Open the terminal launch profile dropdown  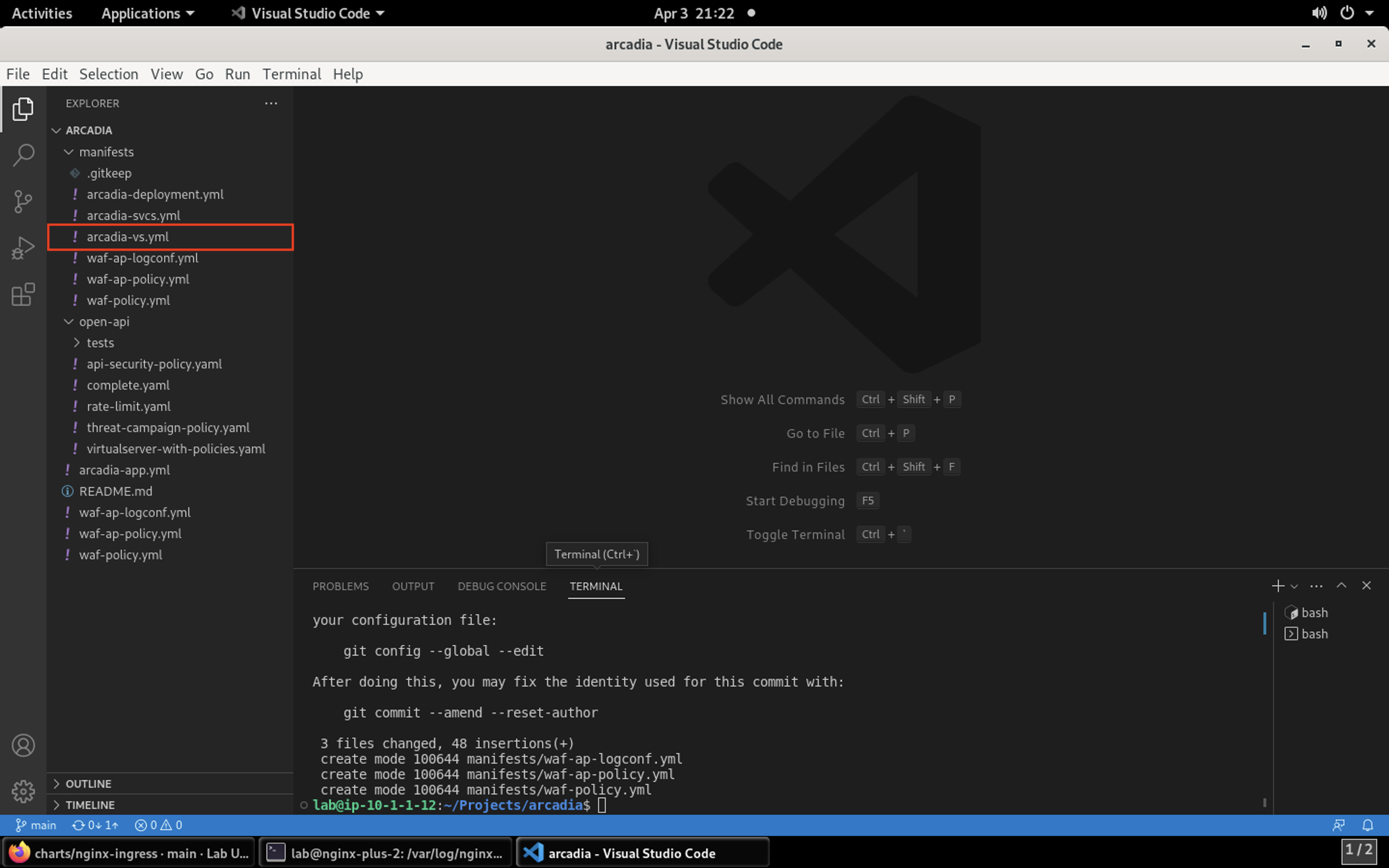pyautogui.click(x=1294, y=586)
